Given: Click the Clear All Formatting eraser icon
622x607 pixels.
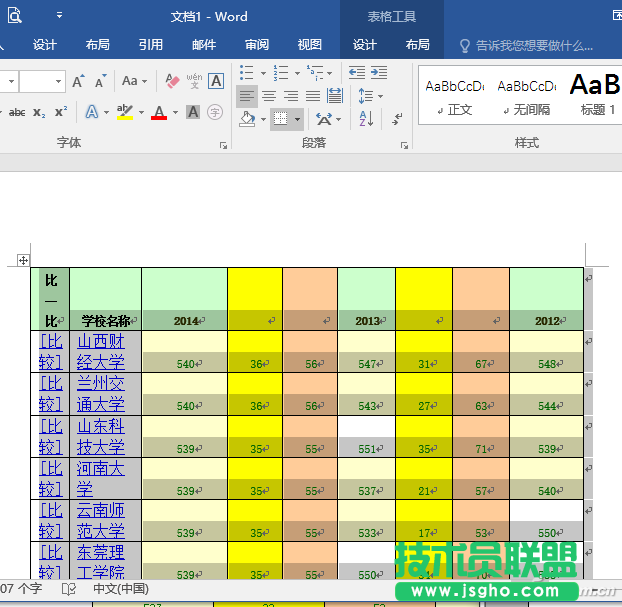Looking at the screenshot, I should pyautogui.click(x=171, y=81).
